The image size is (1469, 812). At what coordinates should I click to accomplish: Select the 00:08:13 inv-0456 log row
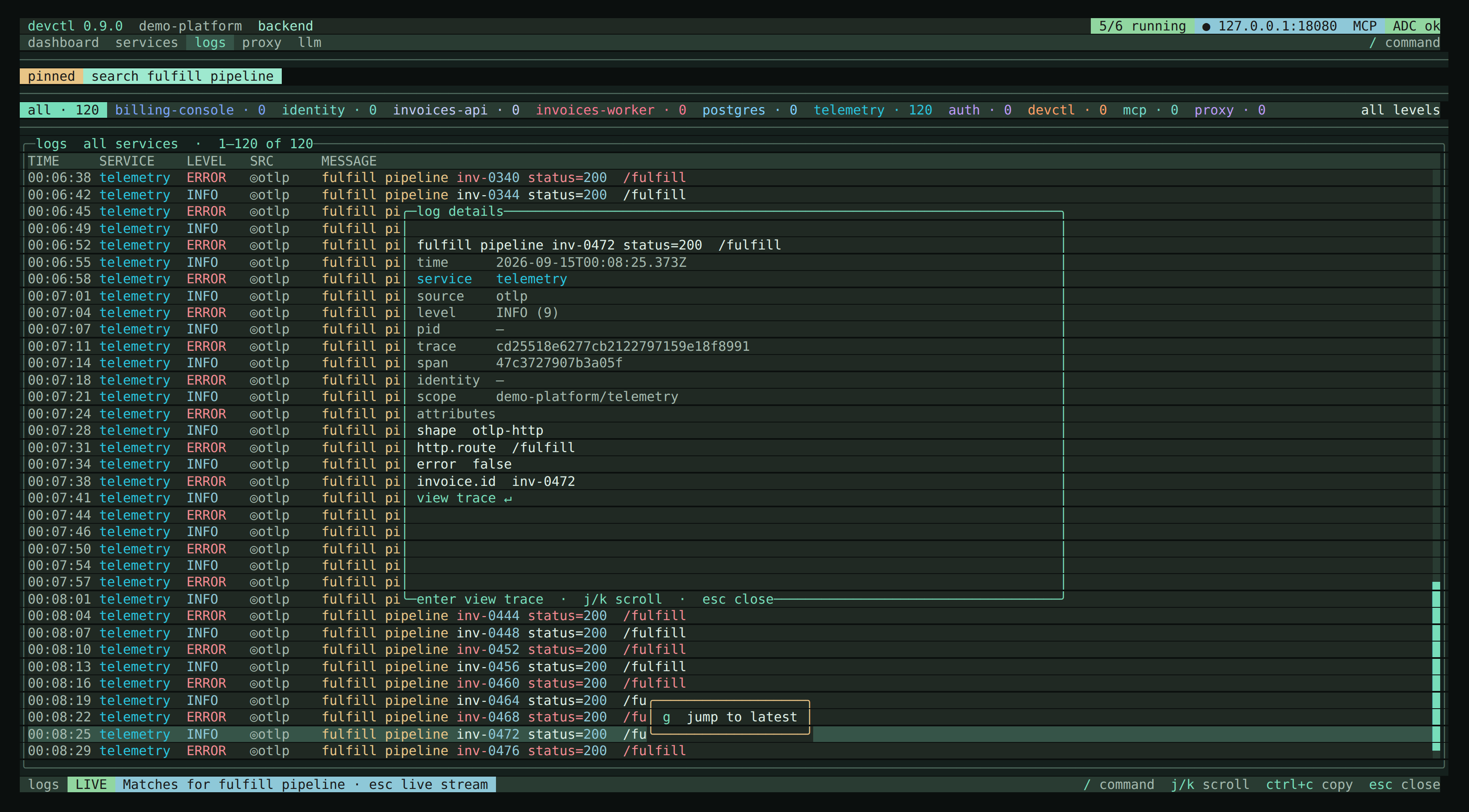coord(730,667)
